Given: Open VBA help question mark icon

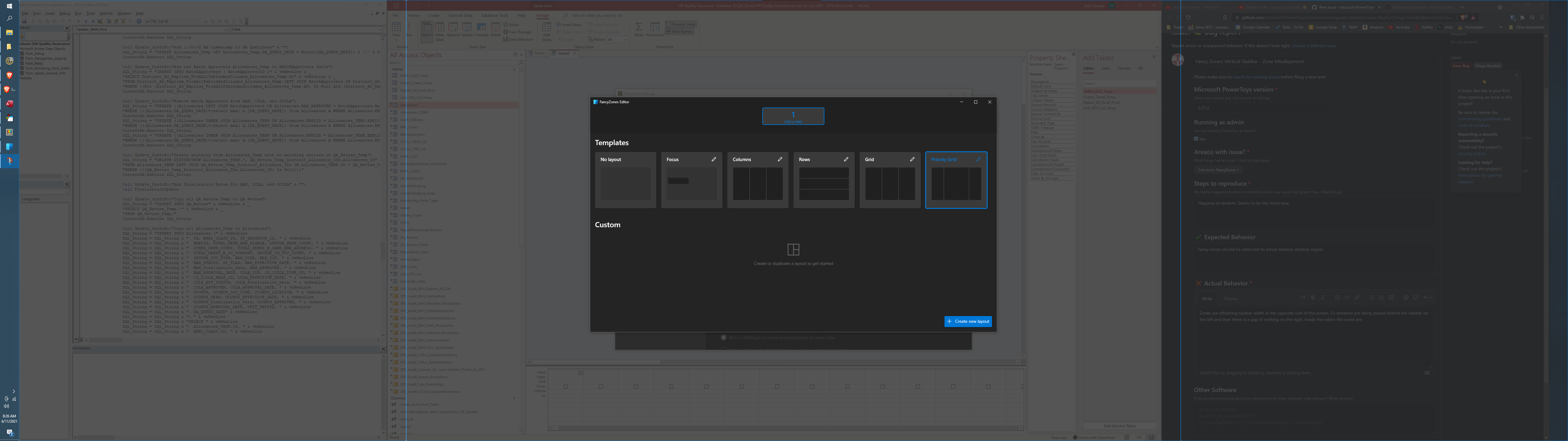Looking at the screenshot, I should (139, 21).
